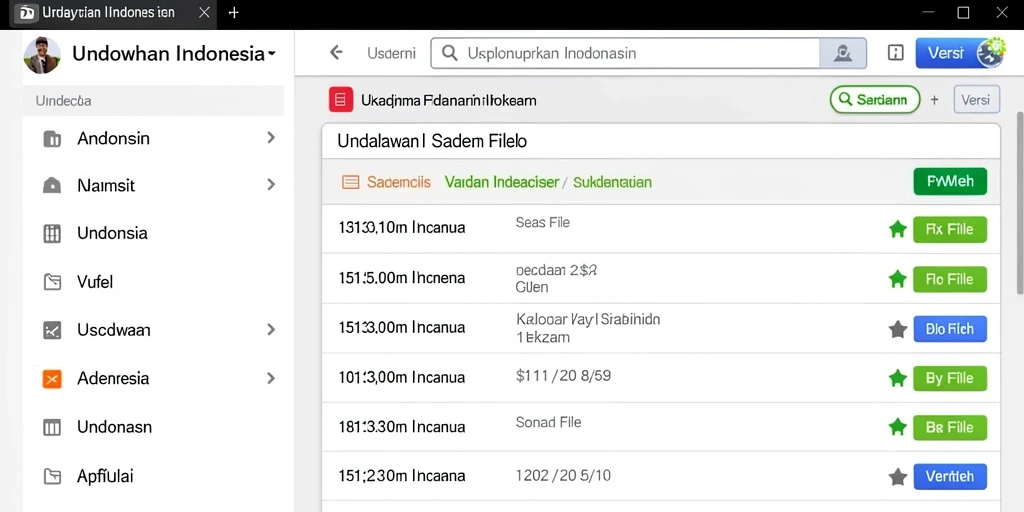Toggle the green star on Seas File row

pyautogui.click(x=898, y=229)
